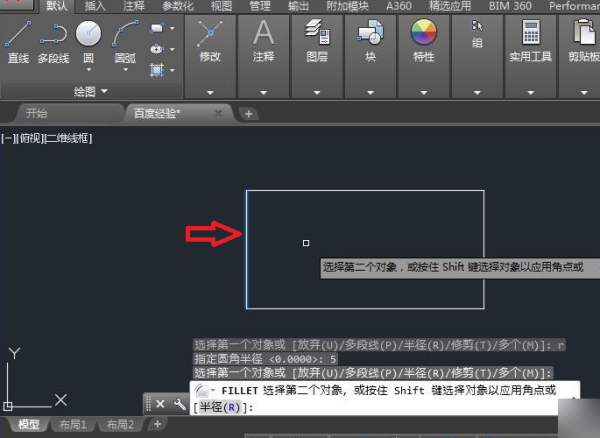Viewport: 600px width, 438px height.
Task: Select the 圆 (Circle) tool
Action: pos(88,41)
